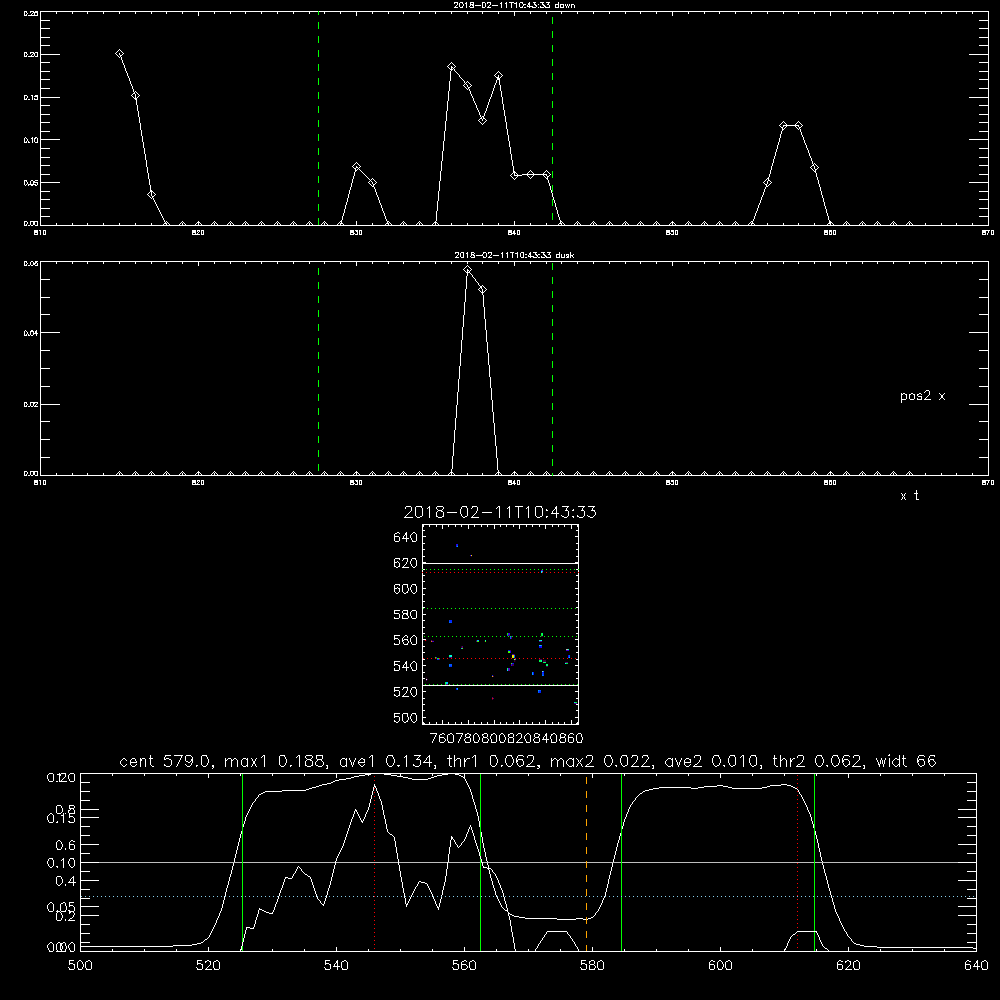1000x1000 pixels.
Task: Select the leftmost green vertical line in bottom plot
Action: point(242,862)
